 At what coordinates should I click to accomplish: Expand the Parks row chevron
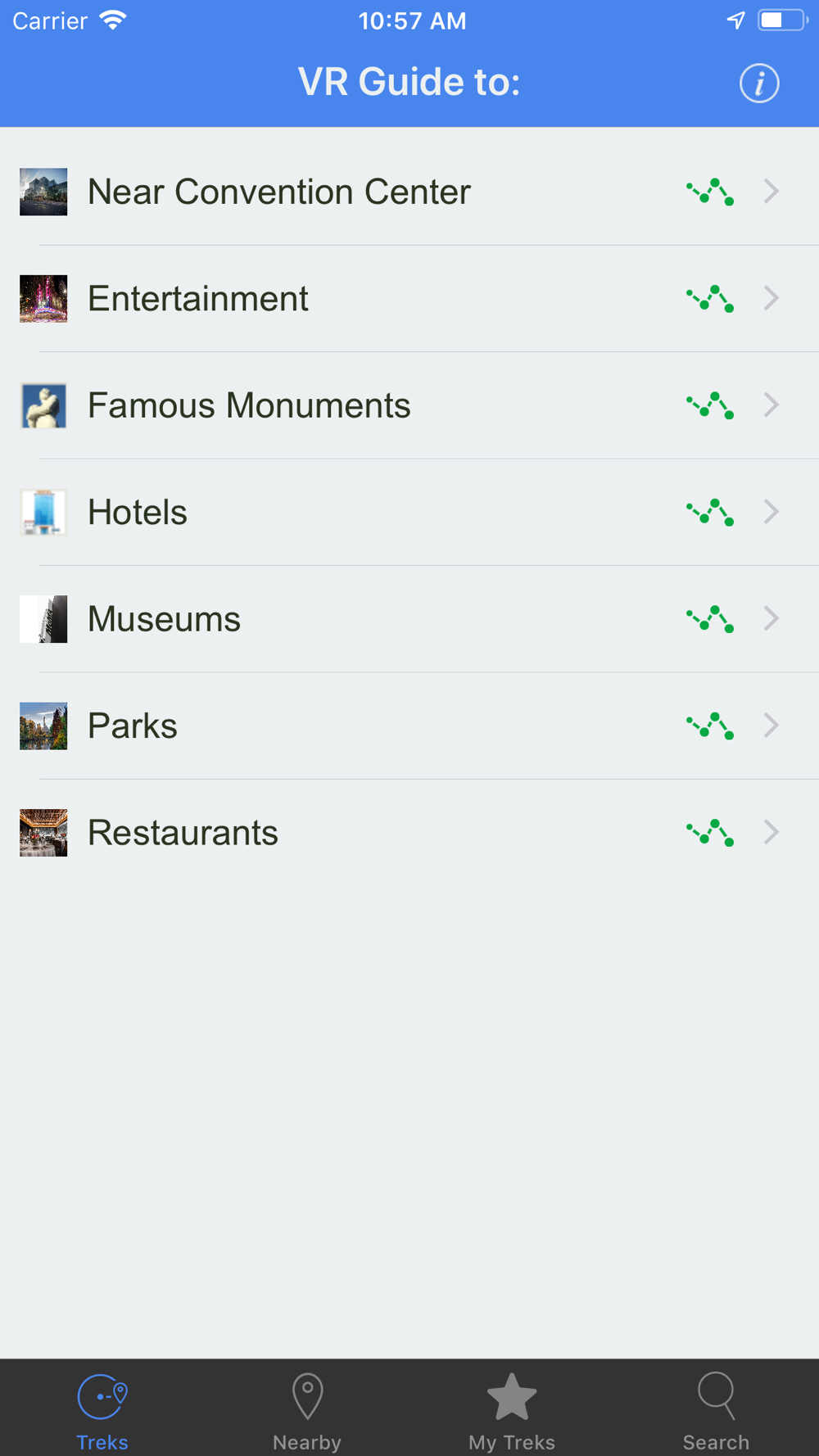tap(771, 726)
